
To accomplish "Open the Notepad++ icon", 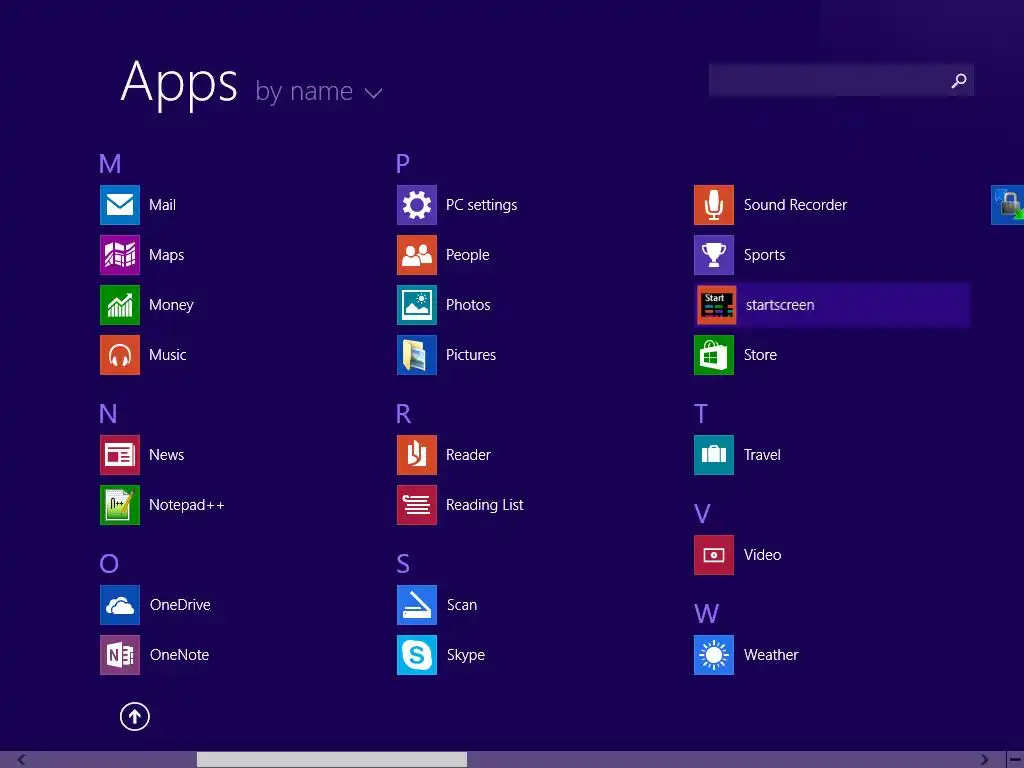I will (120, 505).
